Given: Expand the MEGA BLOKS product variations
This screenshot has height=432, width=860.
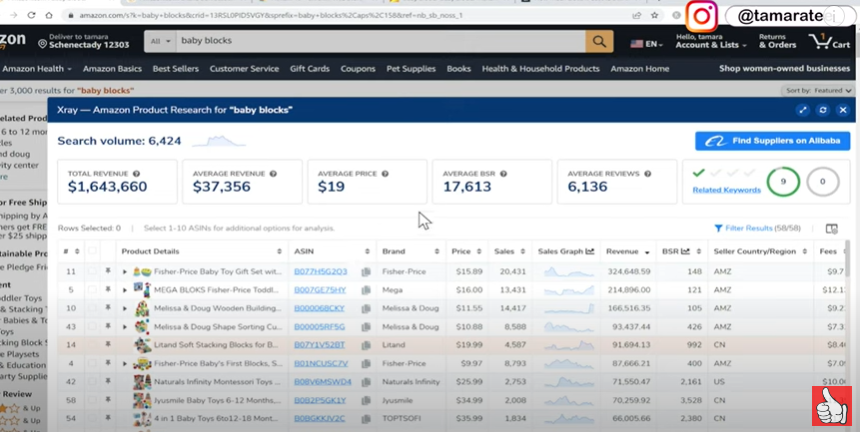Looking at the screenshot, I should tap(125, 290).
